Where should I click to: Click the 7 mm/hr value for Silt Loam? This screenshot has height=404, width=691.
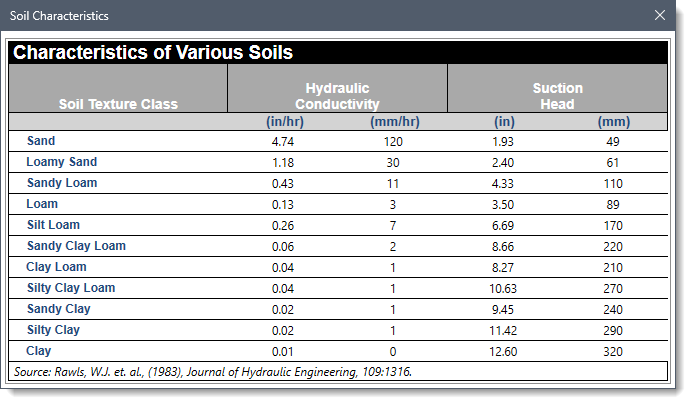pyautogui.click(x=393, y=226)
